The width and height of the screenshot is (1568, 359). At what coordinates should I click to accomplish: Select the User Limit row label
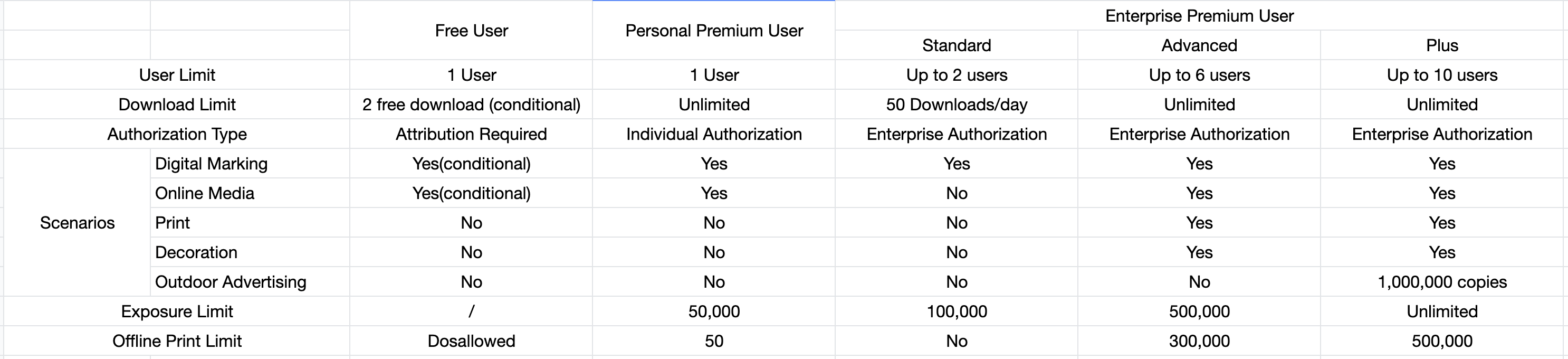(x=177, y=75)
